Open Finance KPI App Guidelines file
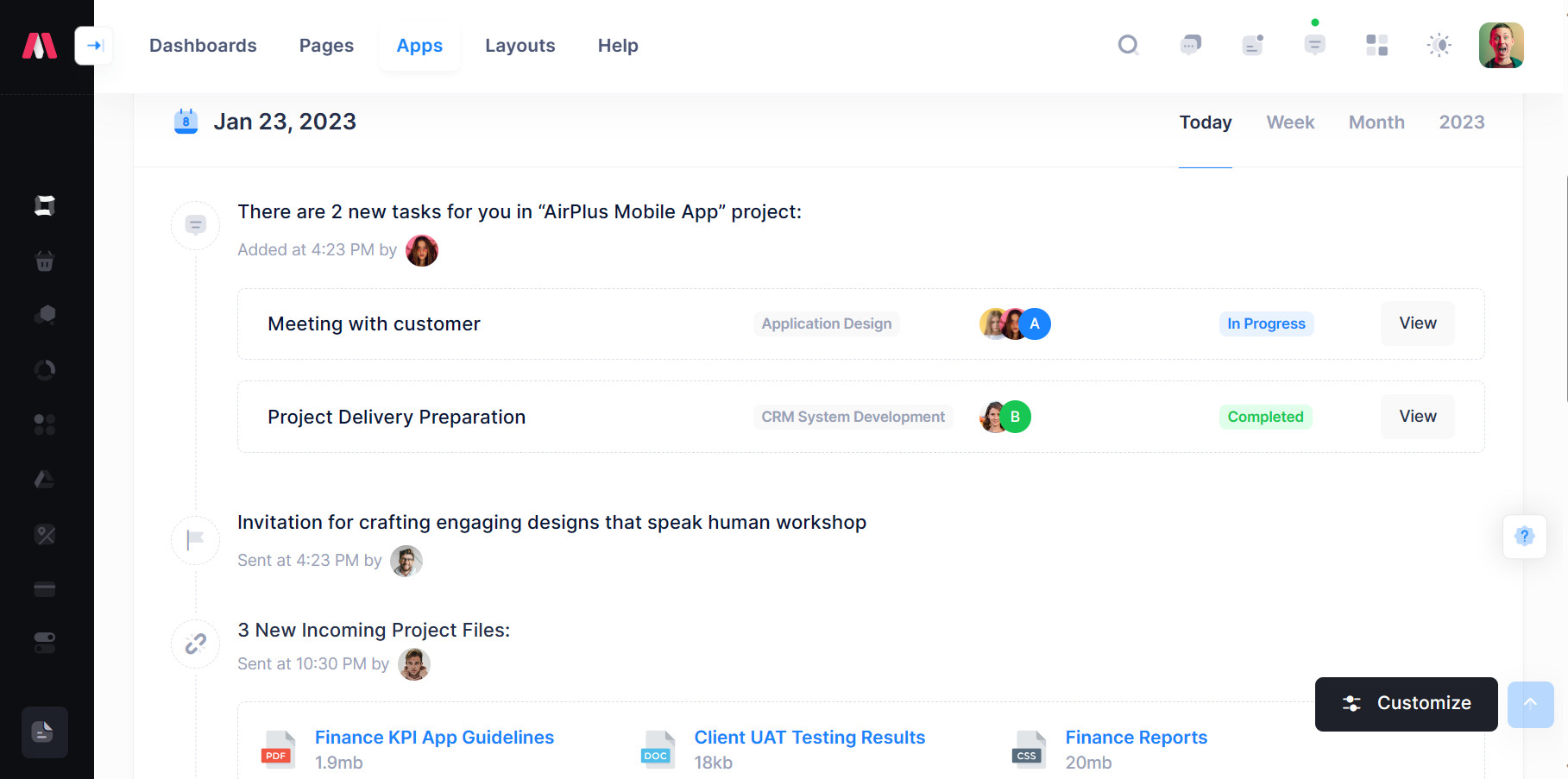 click(434, 738)
